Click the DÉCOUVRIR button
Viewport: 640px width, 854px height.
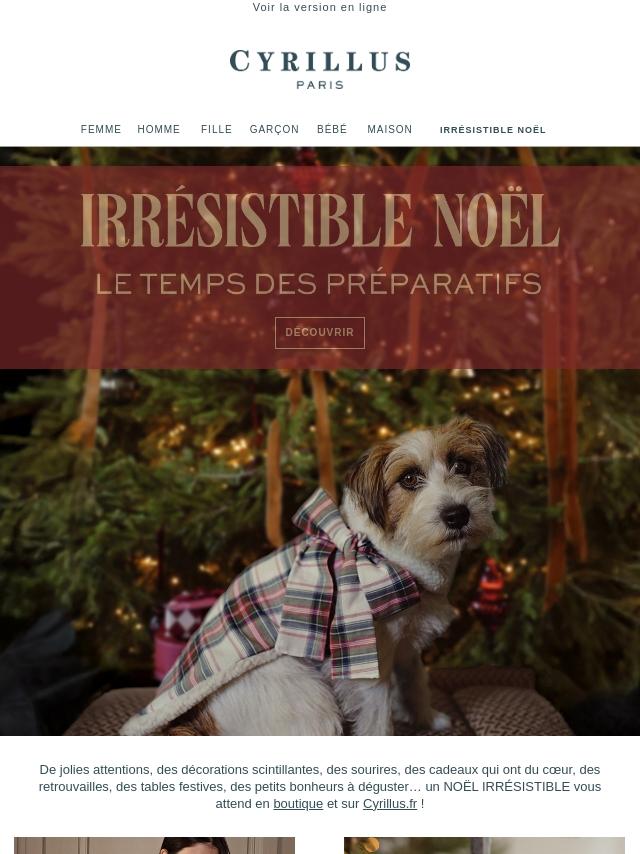(320, 332)
